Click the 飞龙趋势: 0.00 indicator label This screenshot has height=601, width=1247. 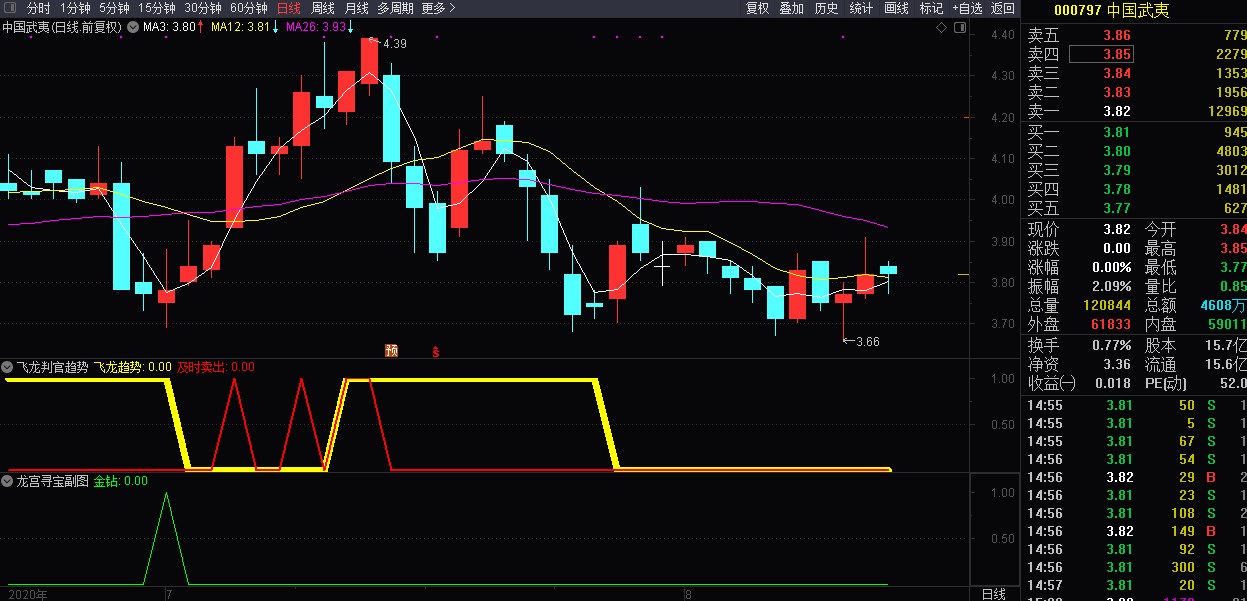(x=133, y=367)
